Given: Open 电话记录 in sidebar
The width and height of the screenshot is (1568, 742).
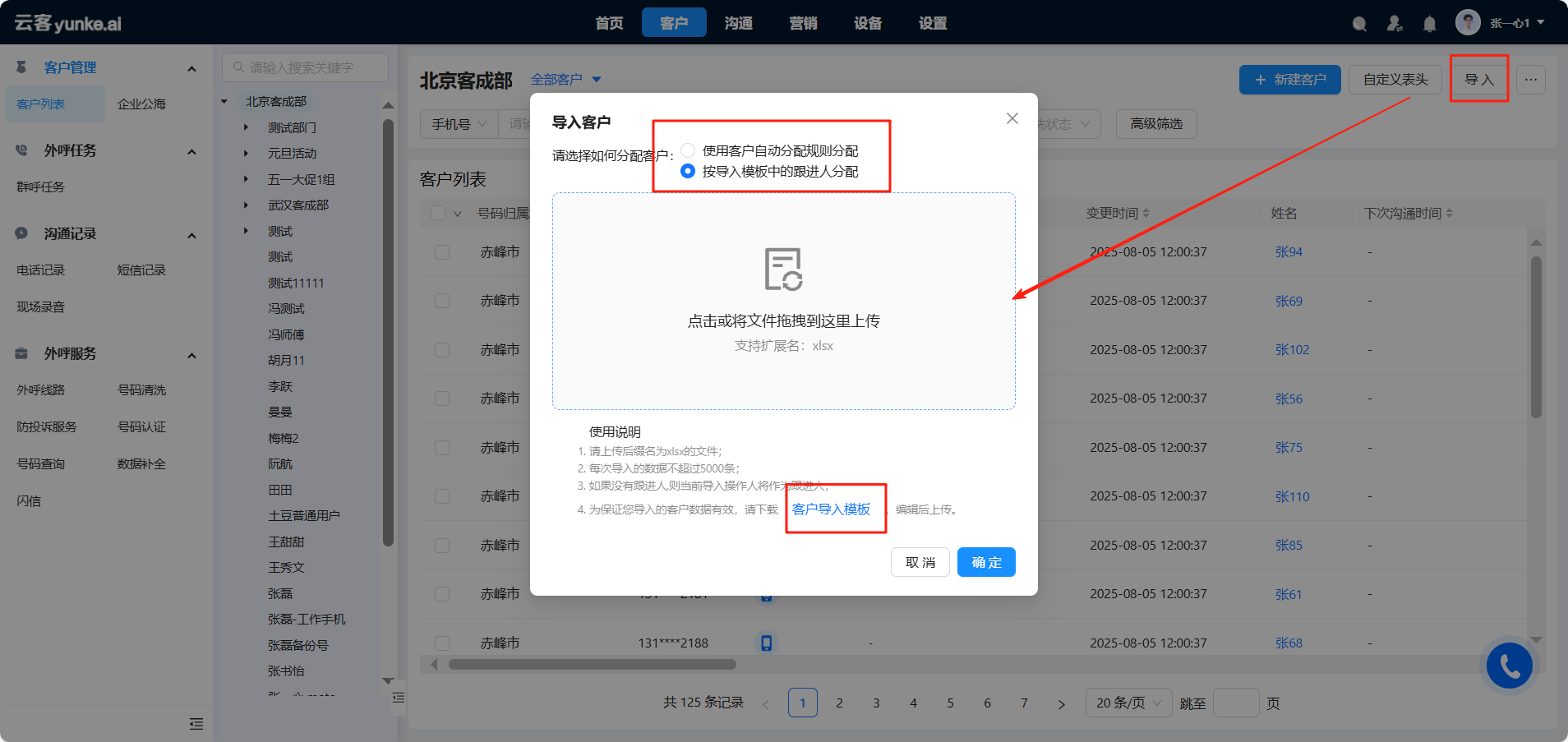Looking at the screenshot, I should [41, 270].
